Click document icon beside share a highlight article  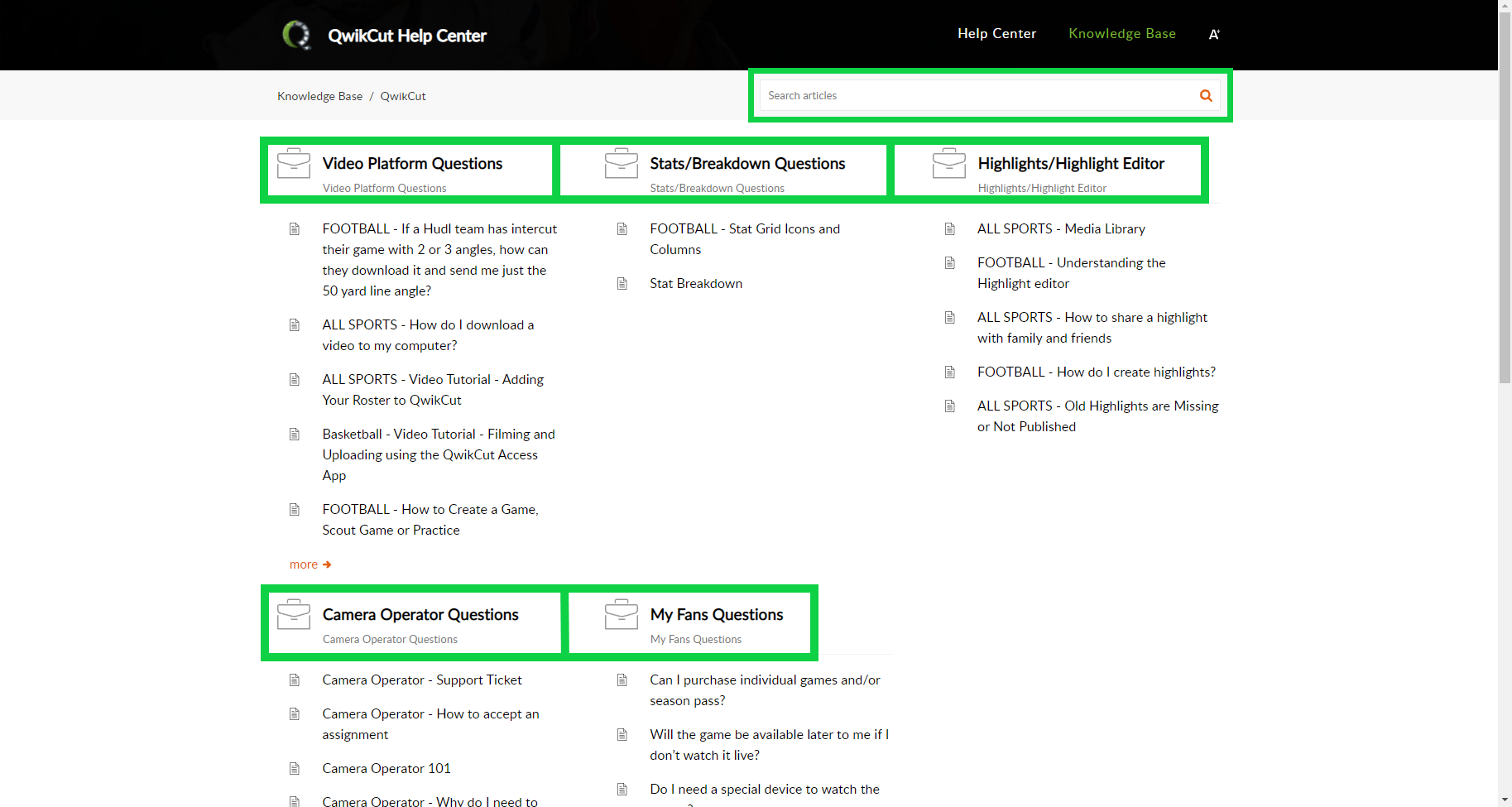click(950, 318)
